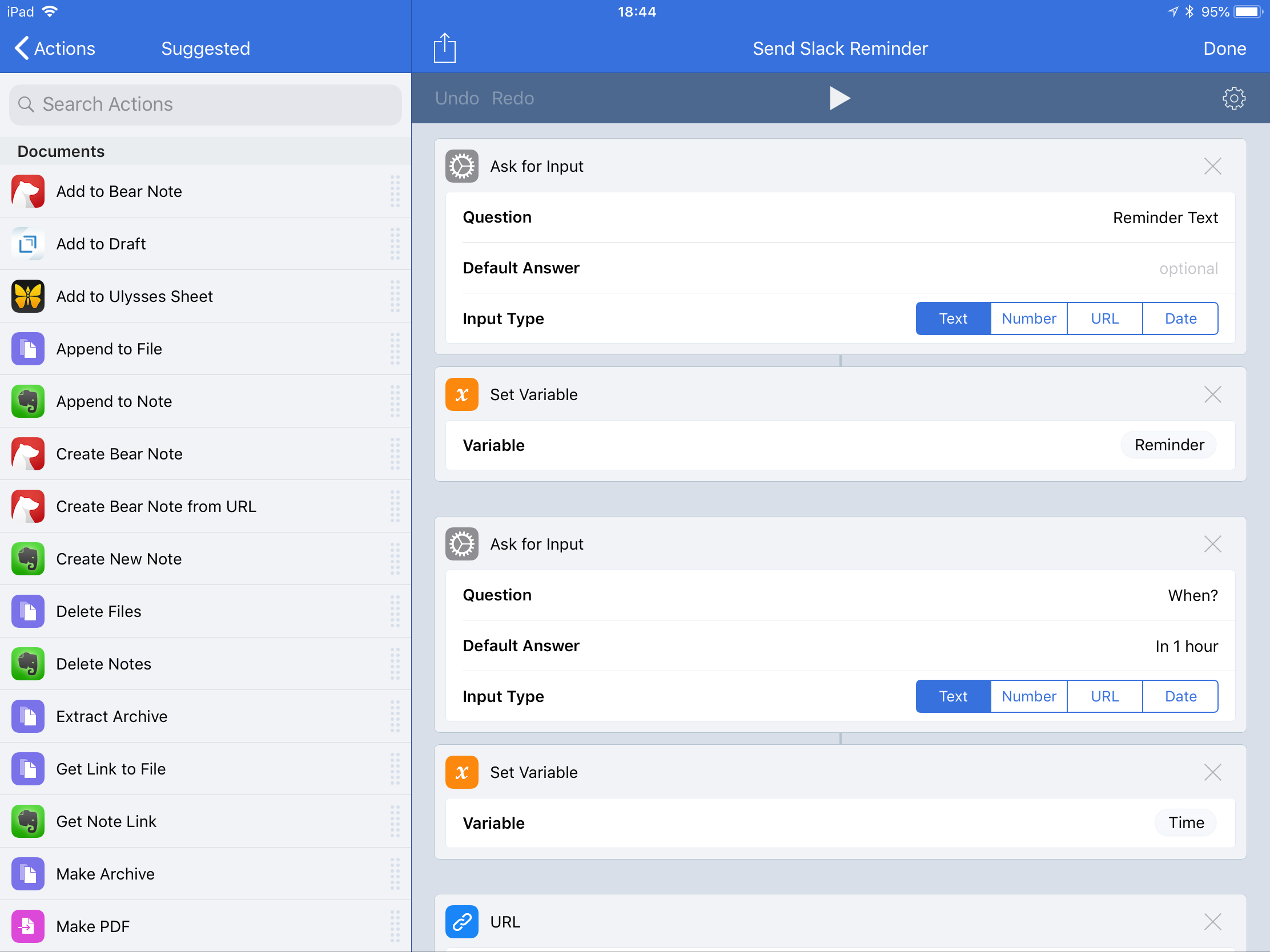Select the 'Extract Archive' label
The width and height of the screenshot is (1270, 952).
pos(112,716)
